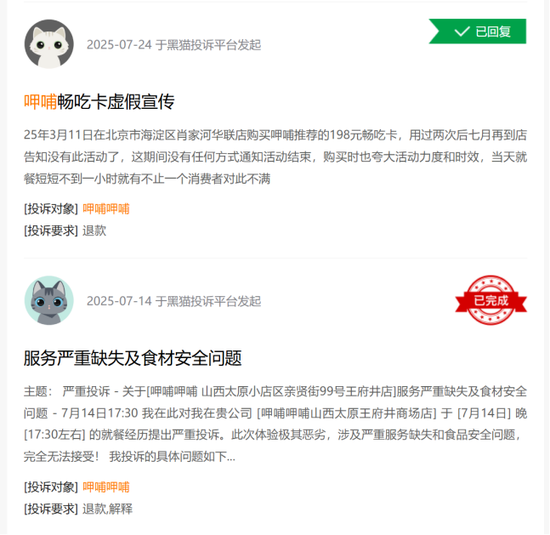Click highlighted 呷哺 keyword in first title
This screenshot has width=550, height=535.
(x=40, y=102)
